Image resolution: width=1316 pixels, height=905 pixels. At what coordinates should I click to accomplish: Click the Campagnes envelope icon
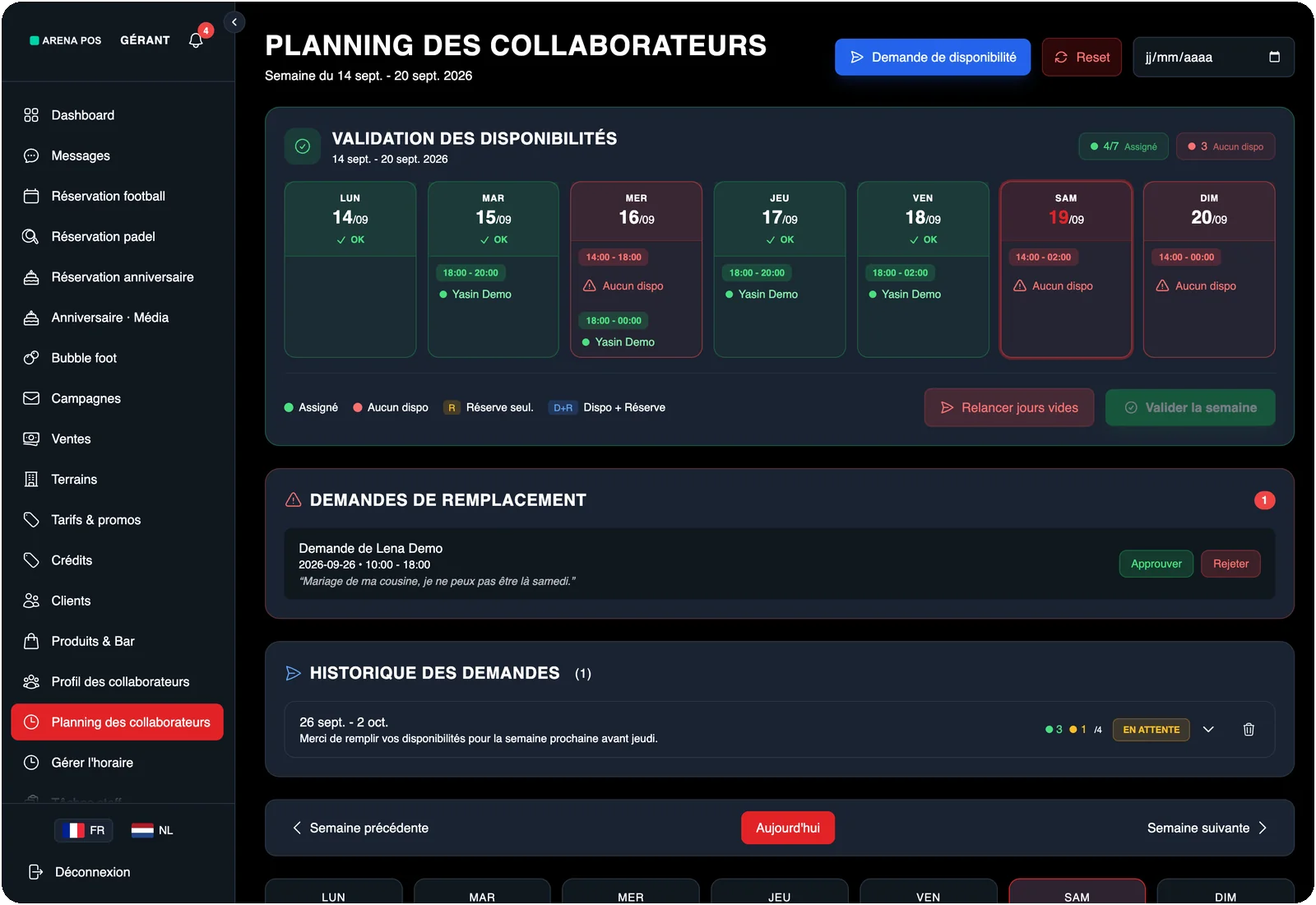pyautogui.click(x=31, y=398)
